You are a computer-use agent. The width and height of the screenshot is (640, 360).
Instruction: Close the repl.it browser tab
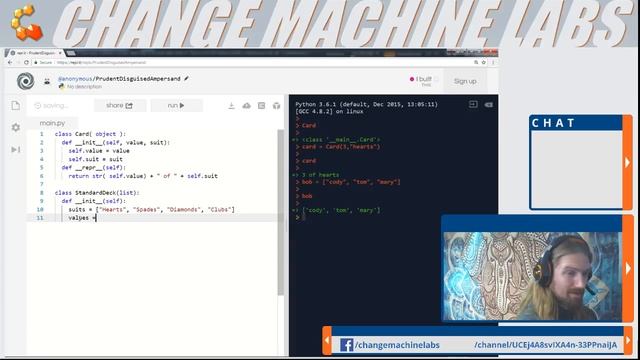click(60, 53)
